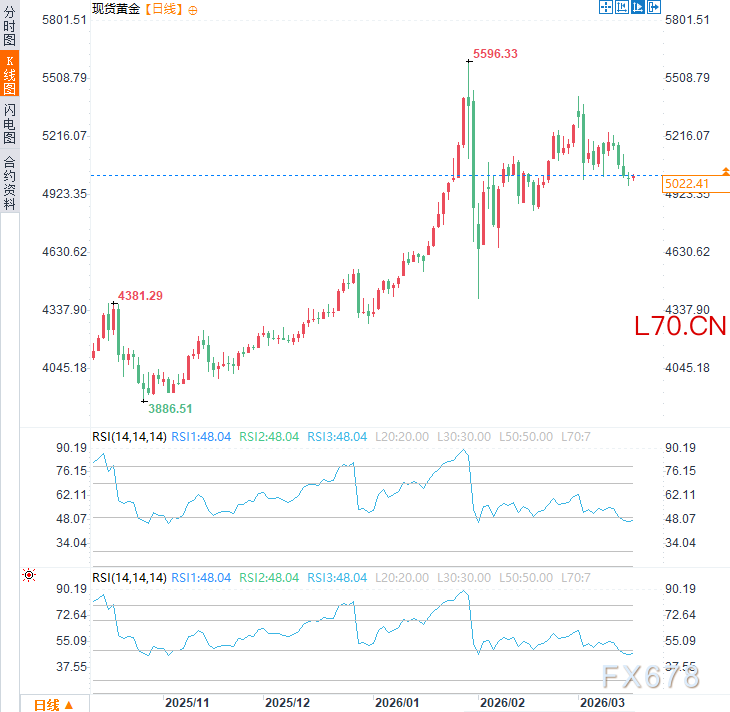The width and height of the screenshot is (730, 712).
Task: Click the rightmost layout icon at top right
Action: click(x=654, y=7)
